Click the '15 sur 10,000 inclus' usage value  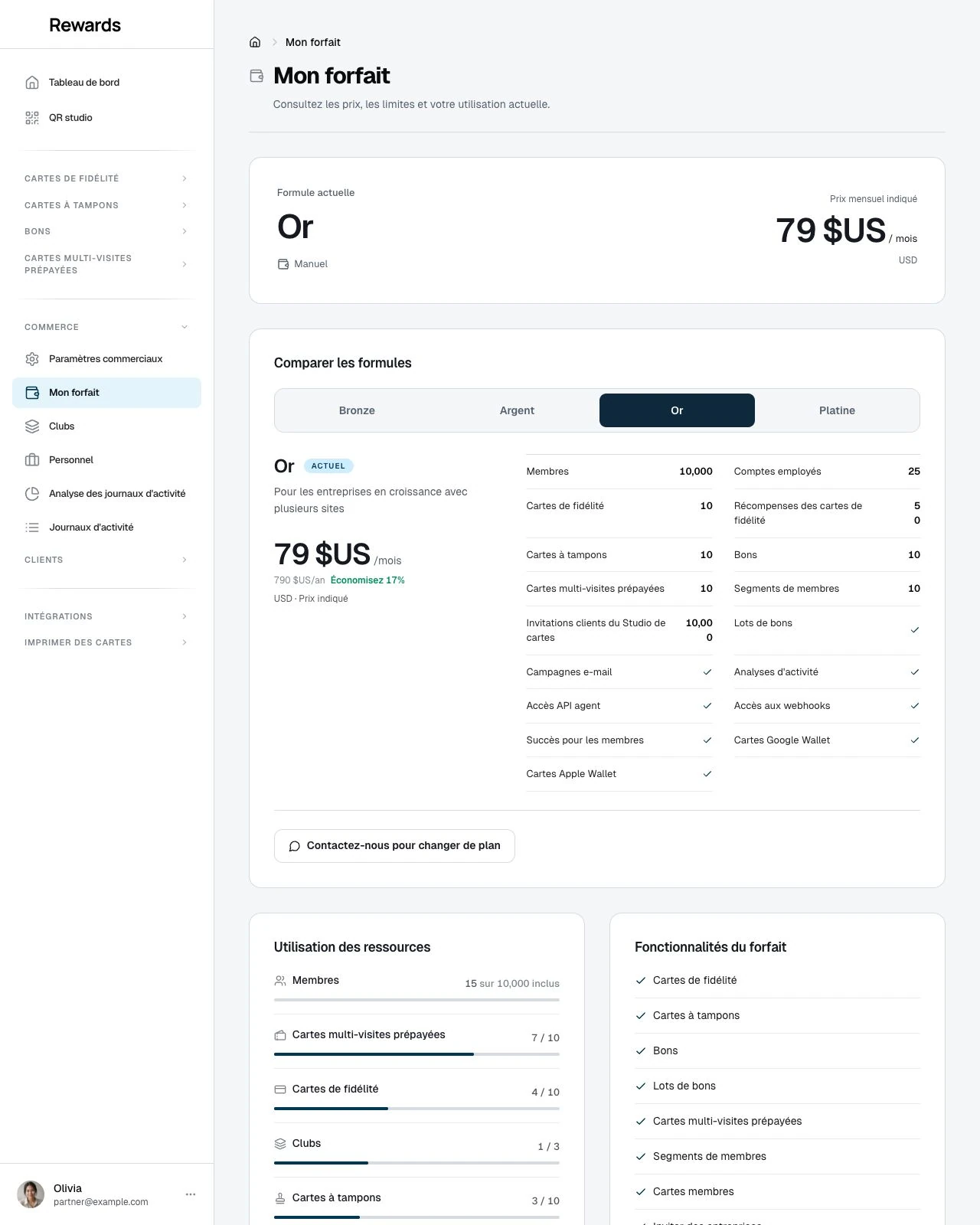[512, 984]
